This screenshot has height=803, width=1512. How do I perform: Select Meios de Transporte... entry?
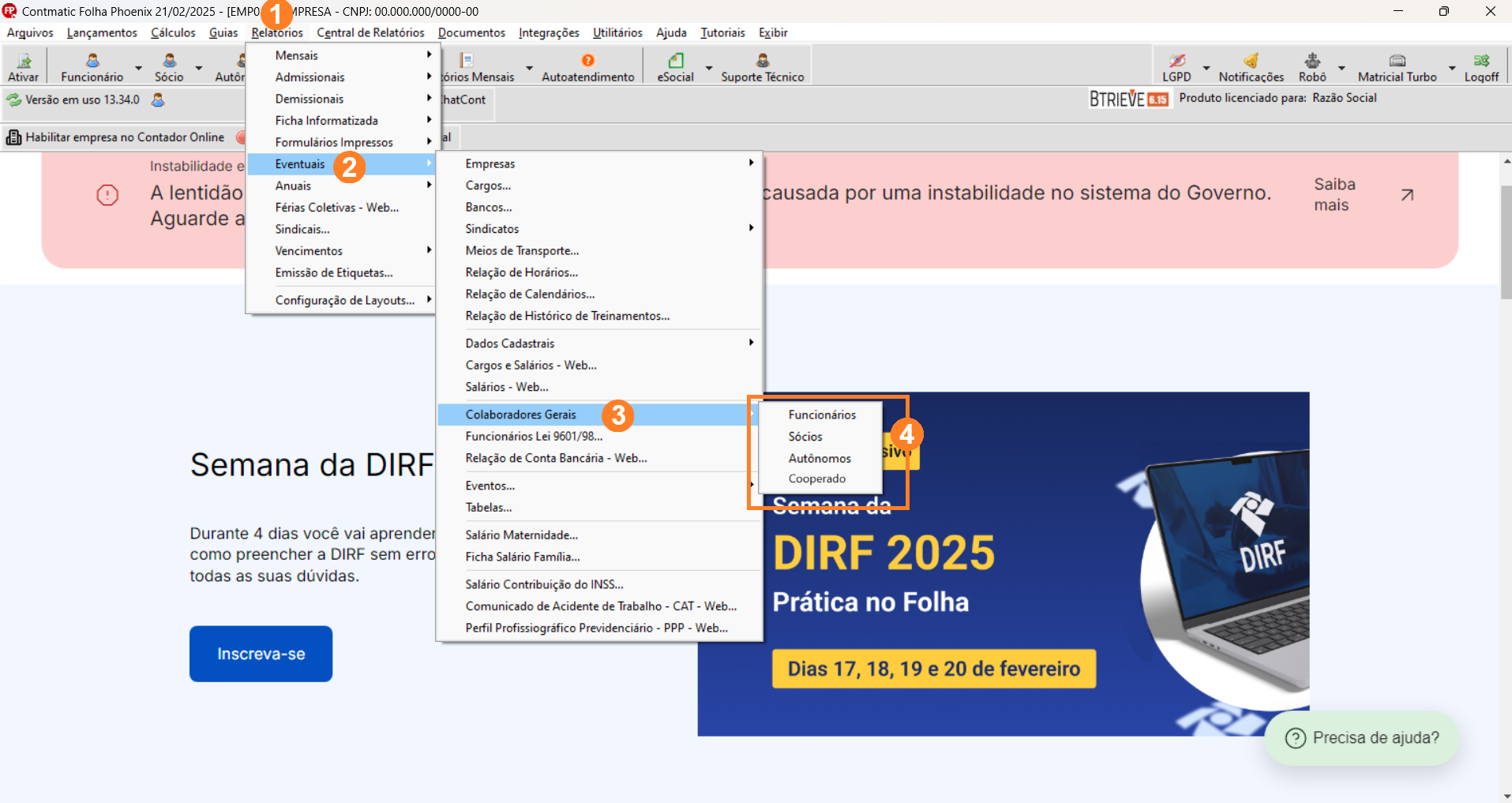click(600, 251)
